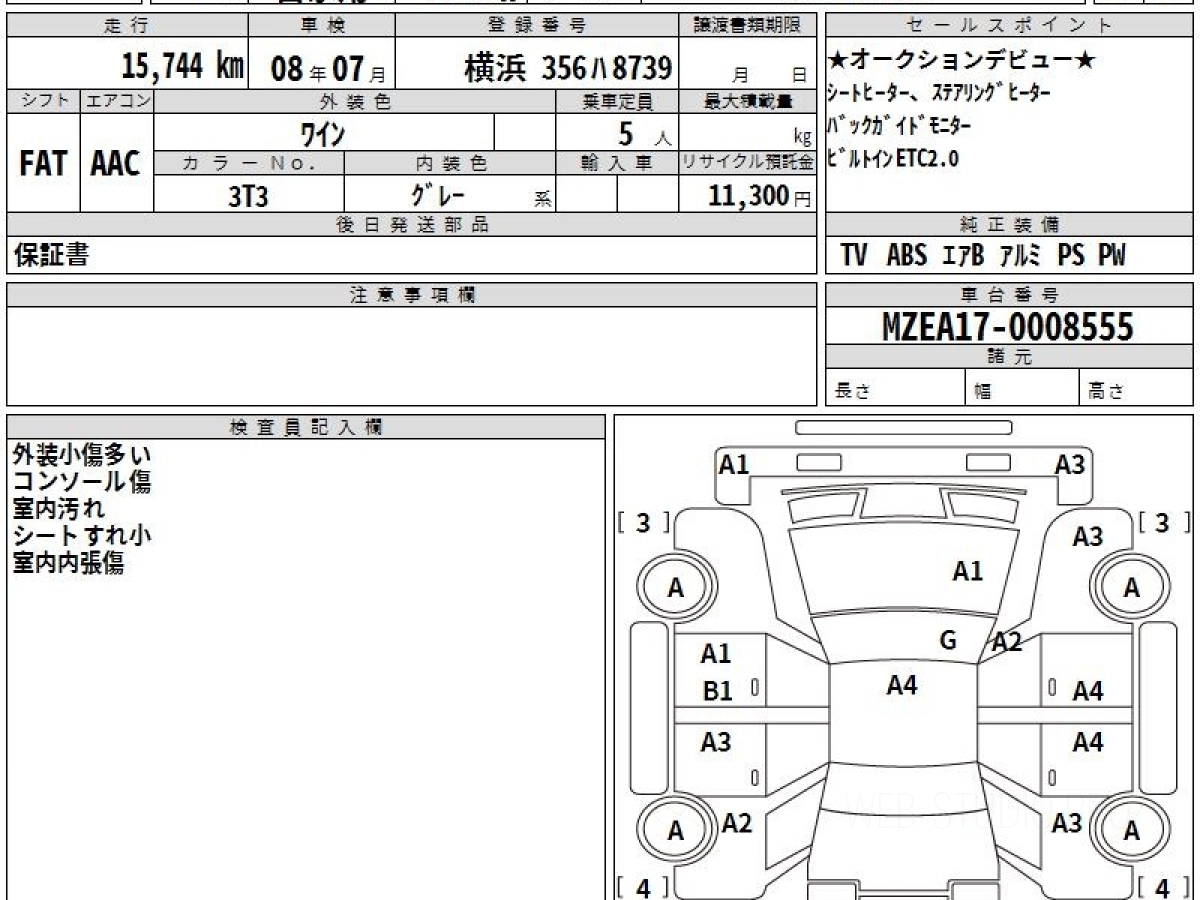Click the 後日発送部品 header
The image size is (1200, 900).
(x=411, y=225)
